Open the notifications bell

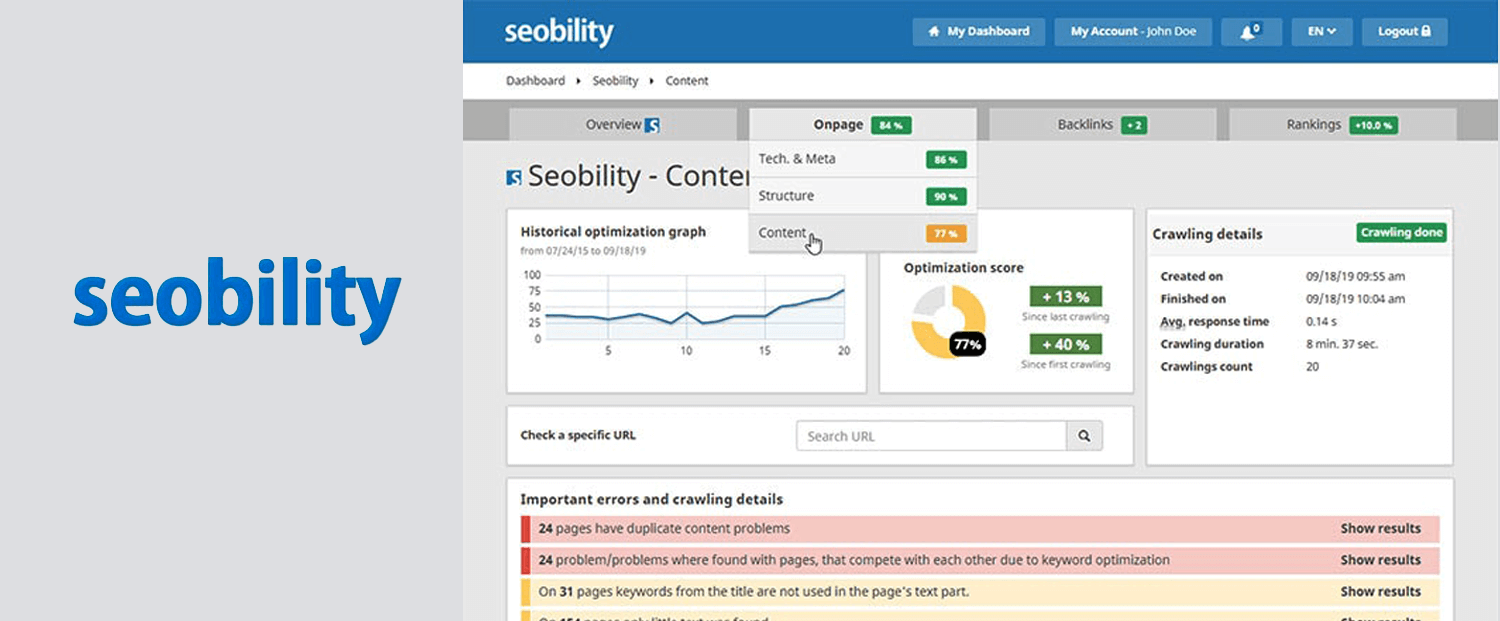pyautogui.click(x=1251, y=31)
